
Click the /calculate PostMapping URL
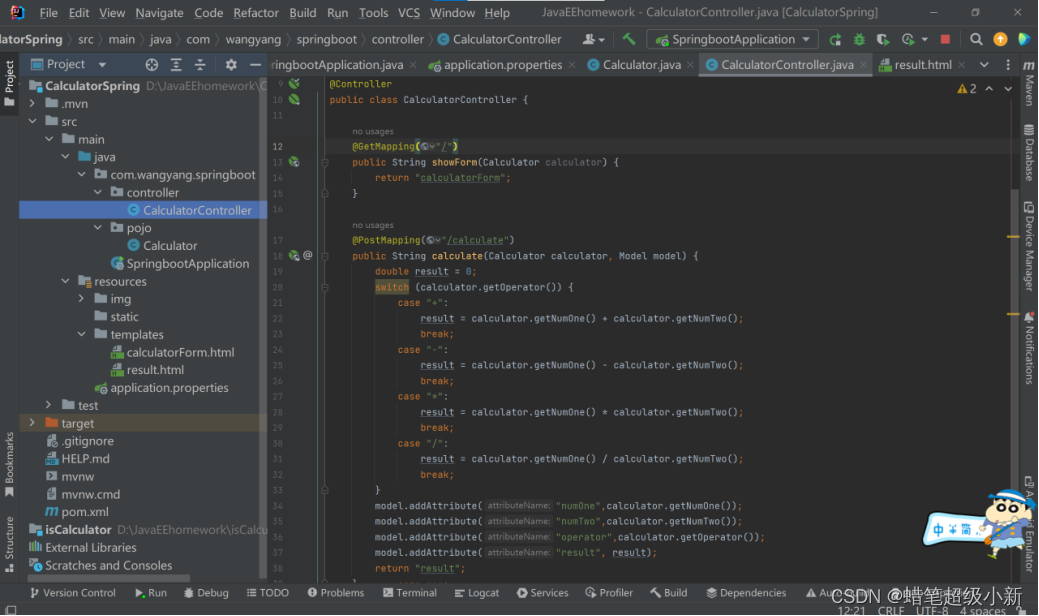click(x=477, y=240)
